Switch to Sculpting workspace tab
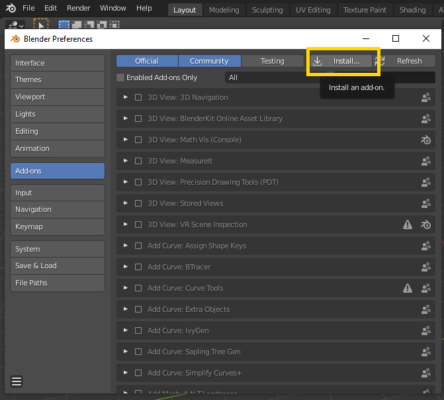444x400 pixels. click(x=267, y=10)
